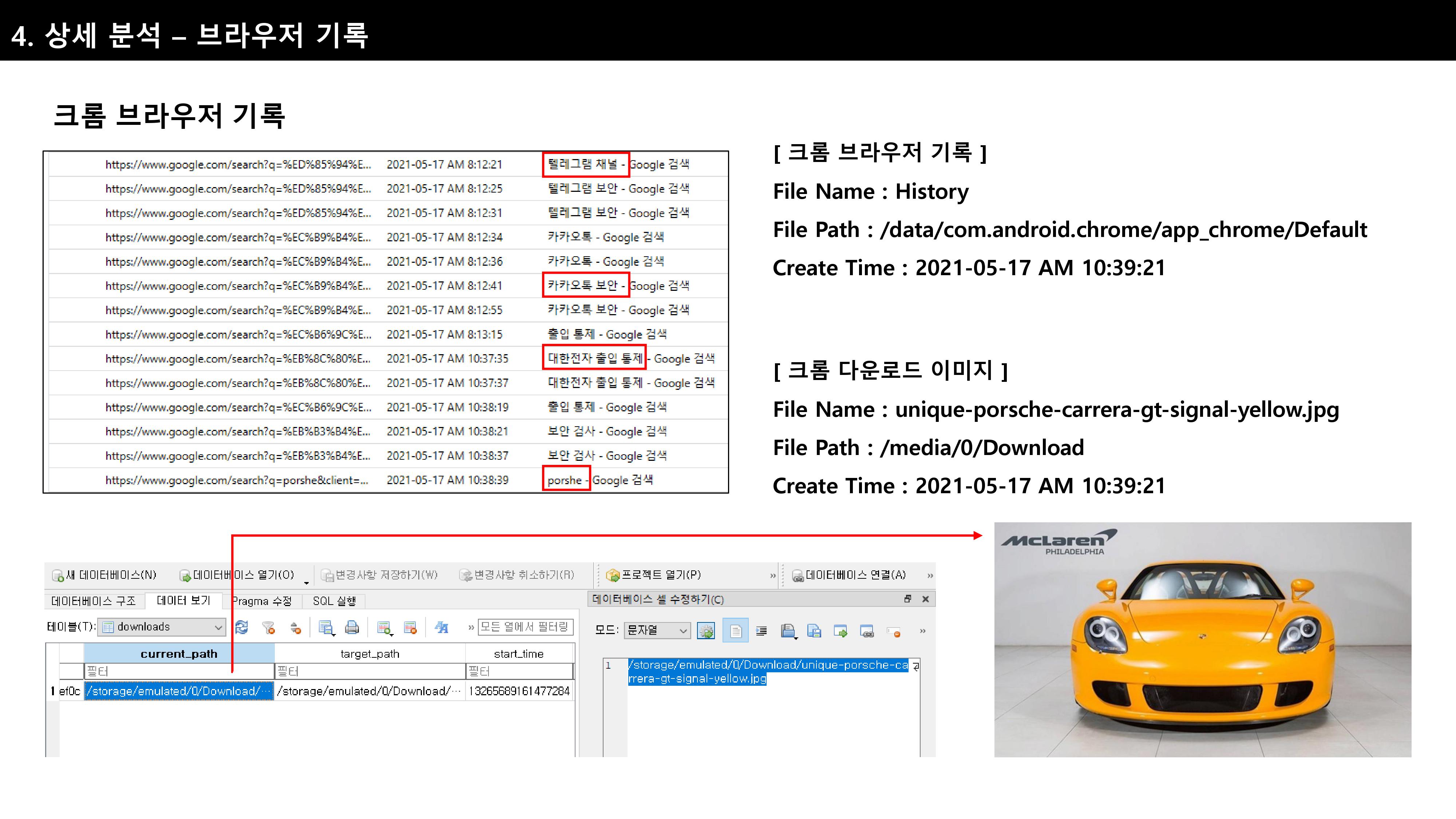Switch to the SQL 실행 tab
Screen dimensions: 1456x819
point(334,601)
